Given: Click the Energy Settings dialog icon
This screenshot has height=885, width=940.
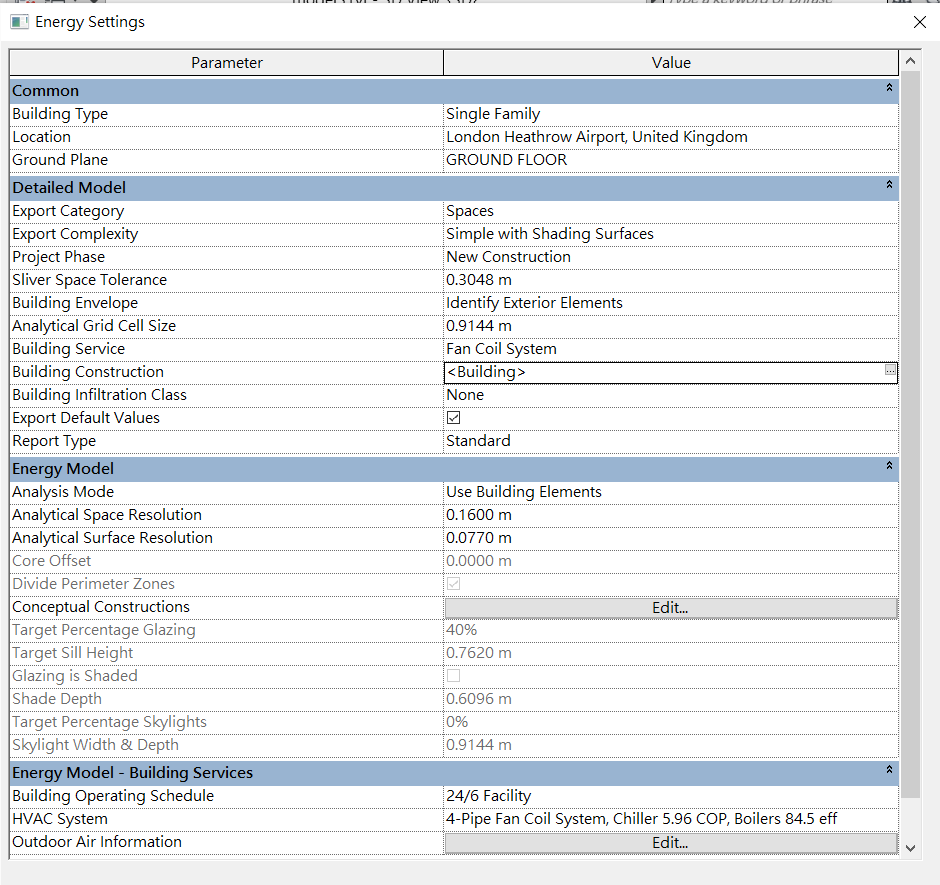Looking at the screenshot, I should click(19, 21).
